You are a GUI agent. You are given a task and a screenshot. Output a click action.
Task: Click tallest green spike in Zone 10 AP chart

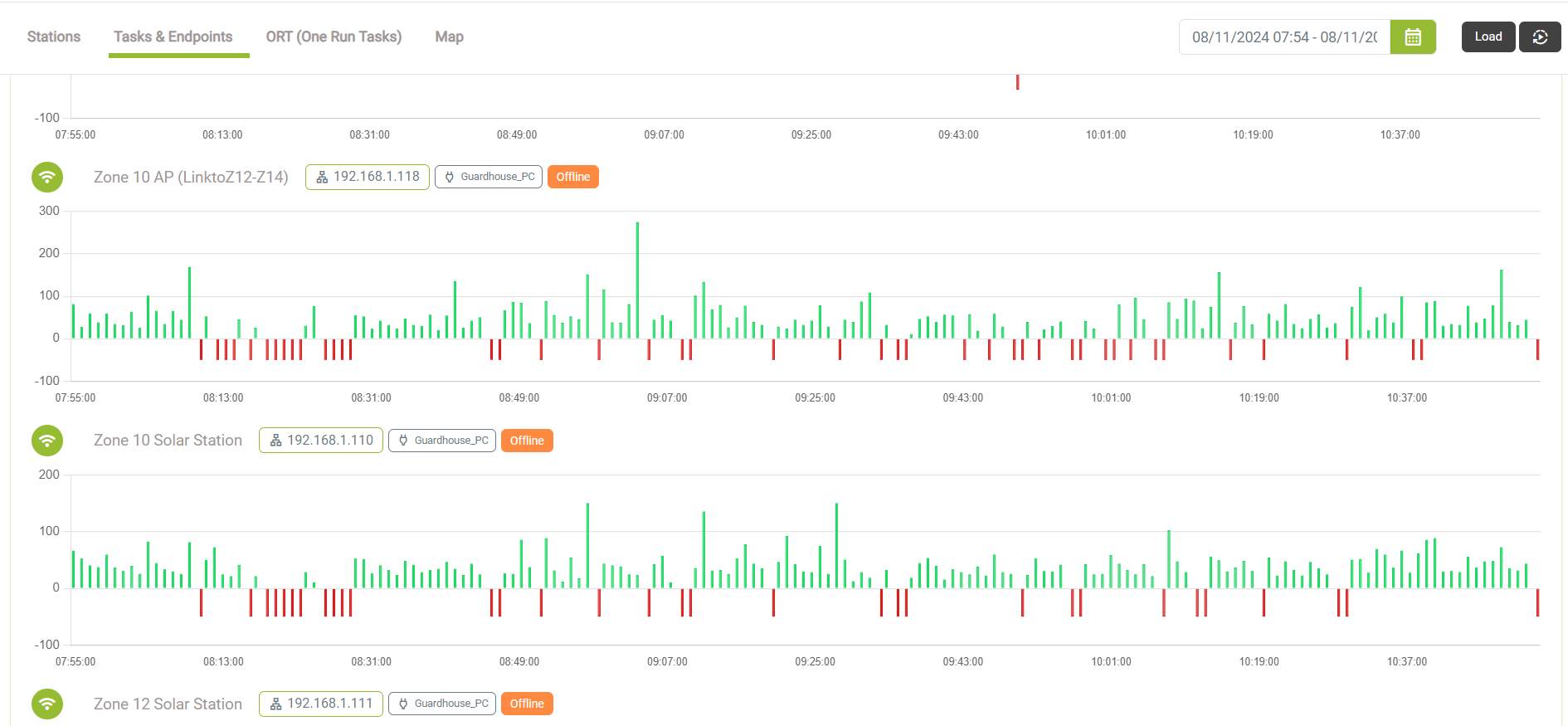(x=637, y=280)
